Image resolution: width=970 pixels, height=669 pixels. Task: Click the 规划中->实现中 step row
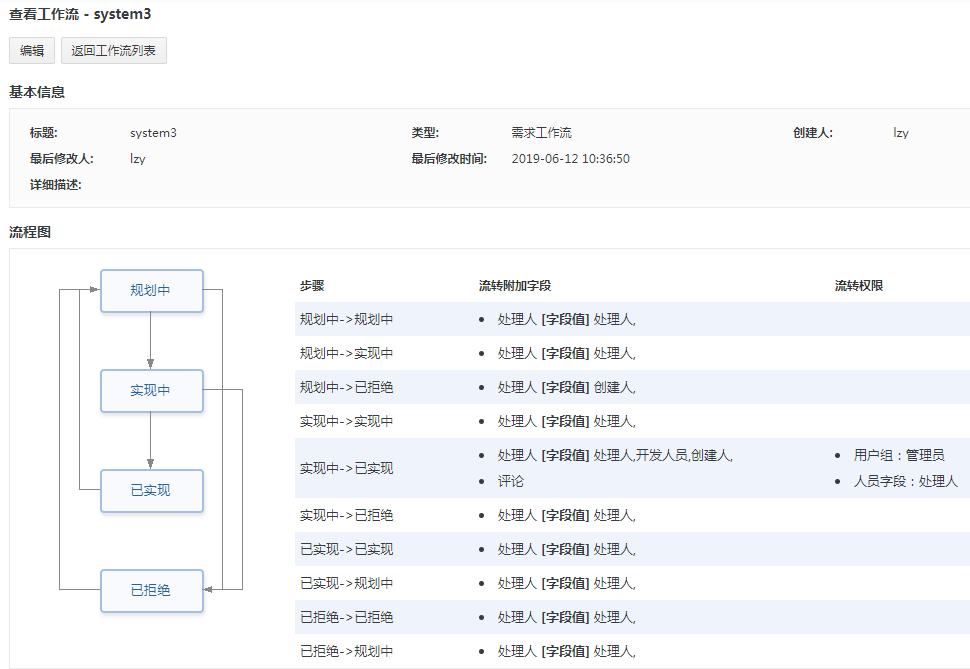click(632, 353)
